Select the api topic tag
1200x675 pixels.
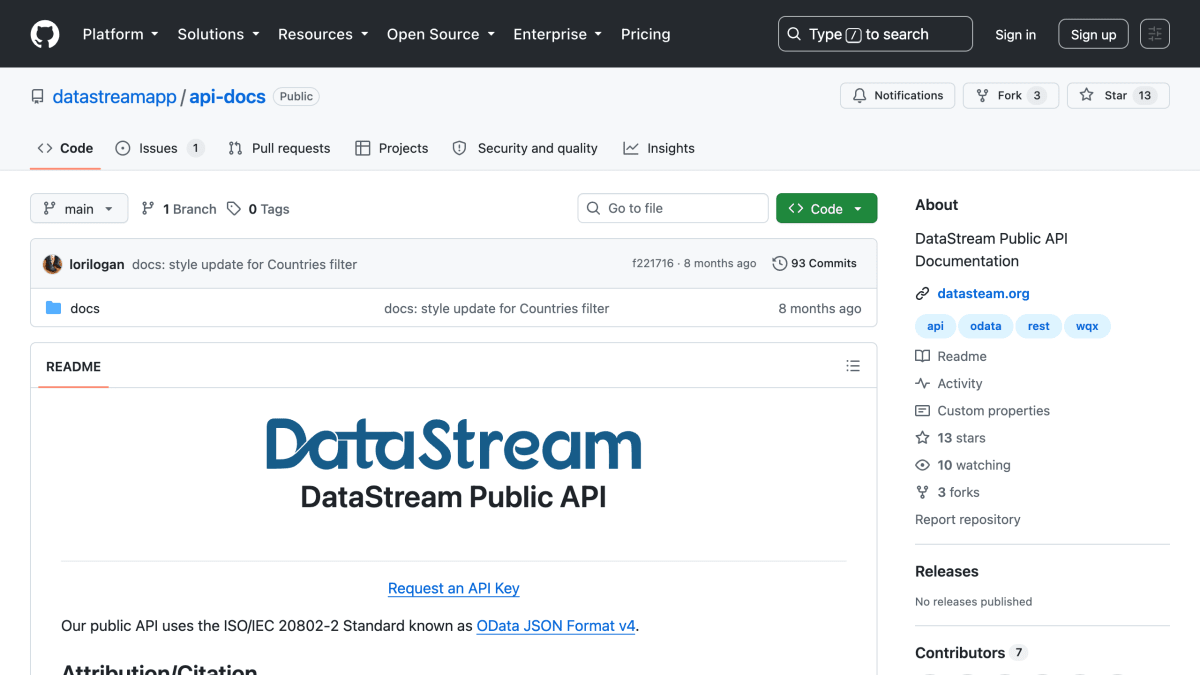click(935, 326)
